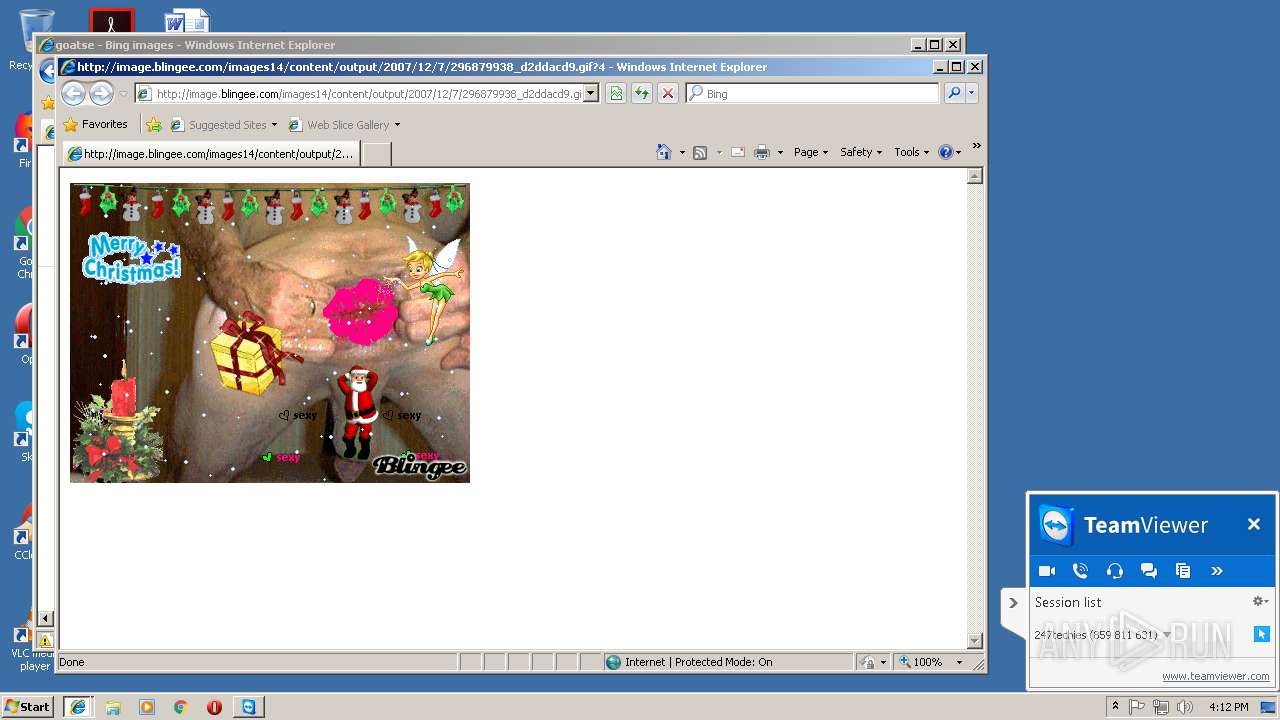Image resolution: width=1280 pixels, height=720 pixels.
Task: Open Opera from the taskbar
Action: point(214,707)
